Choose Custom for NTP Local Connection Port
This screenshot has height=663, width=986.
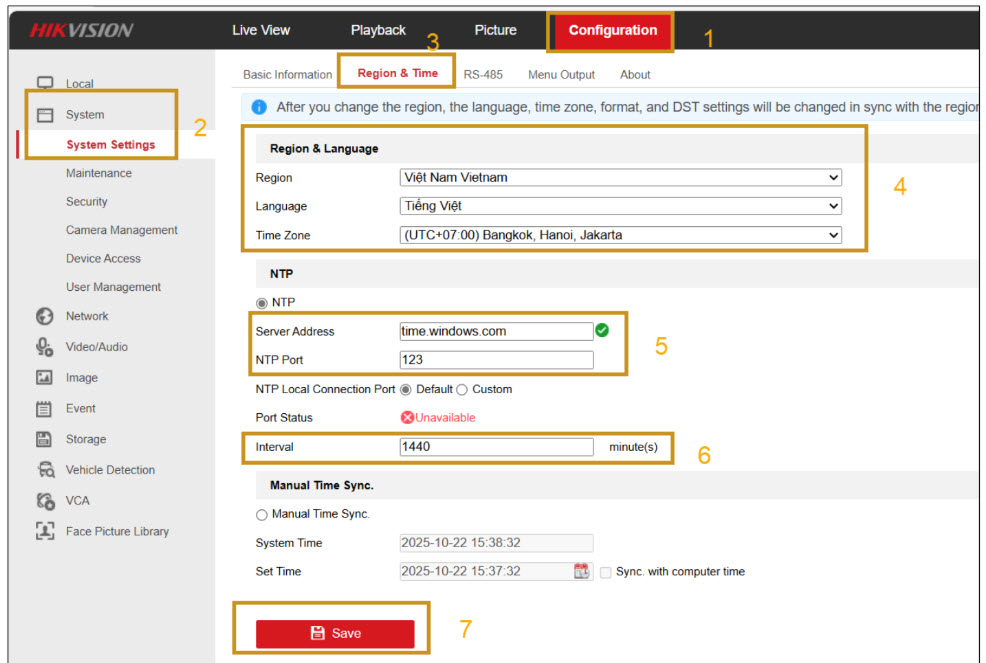[462, 389]
